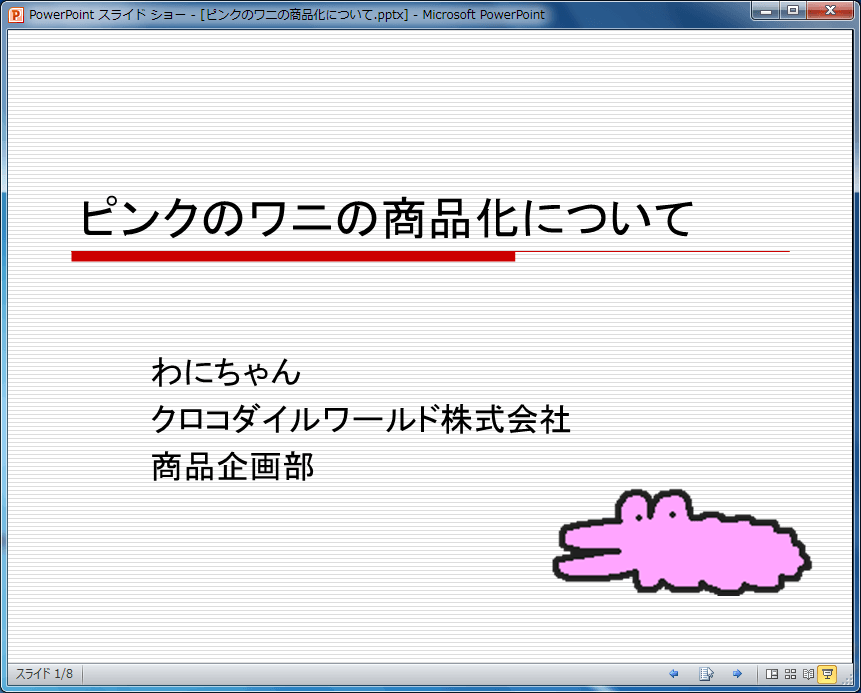Switch to Reading view
Viewport: 861px width, 693px height.
click(x=808, y=674)
